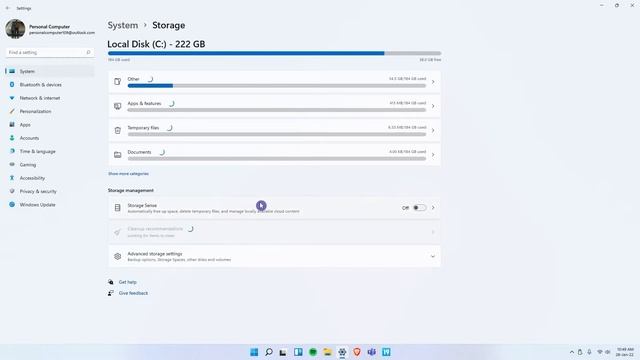Open Brave browser from the taskbar
The width and height of the screenshot is (640, 360).
pos(357,352)
